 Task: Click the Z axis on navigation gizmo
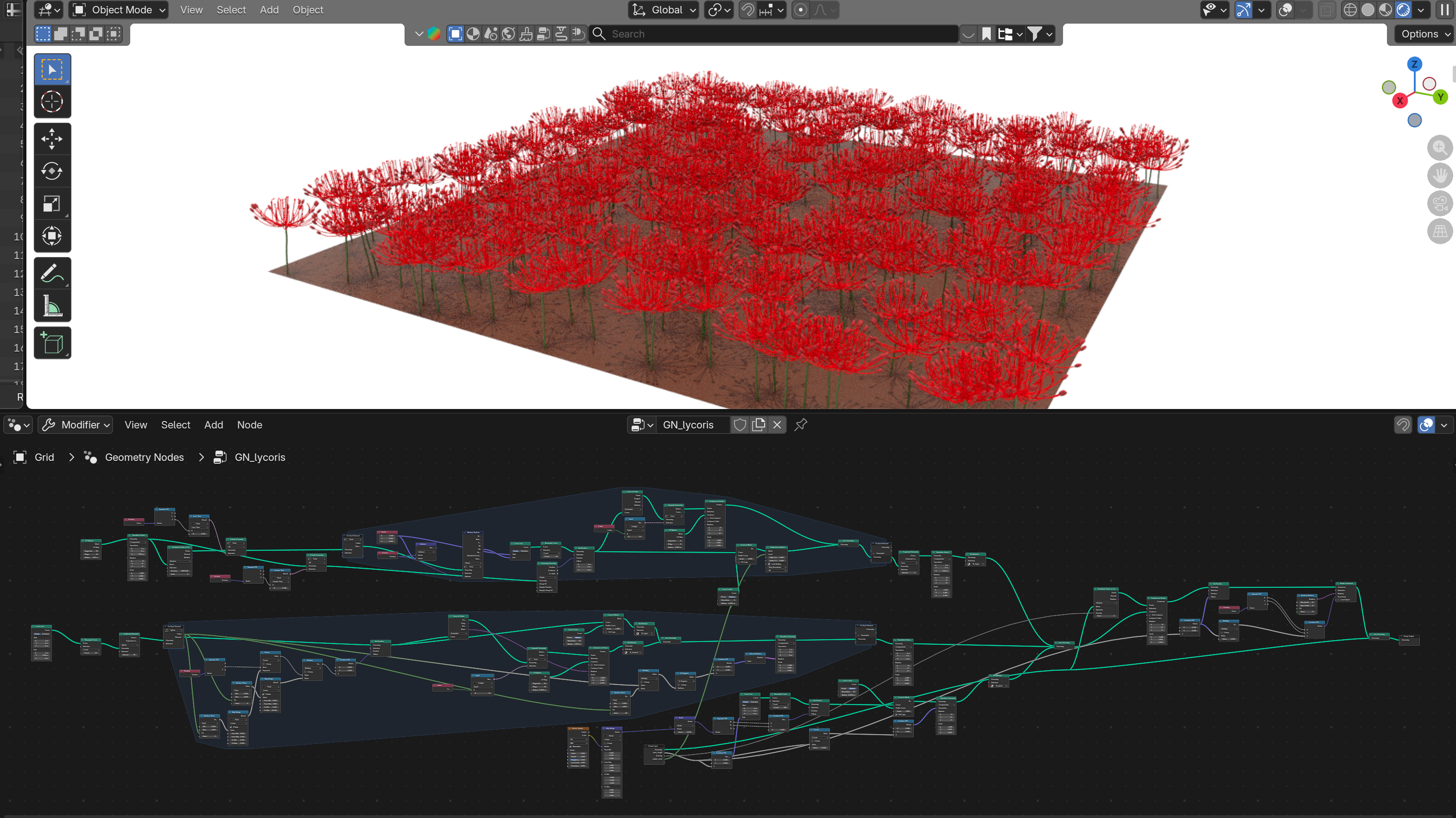(x=1414, y=64)
